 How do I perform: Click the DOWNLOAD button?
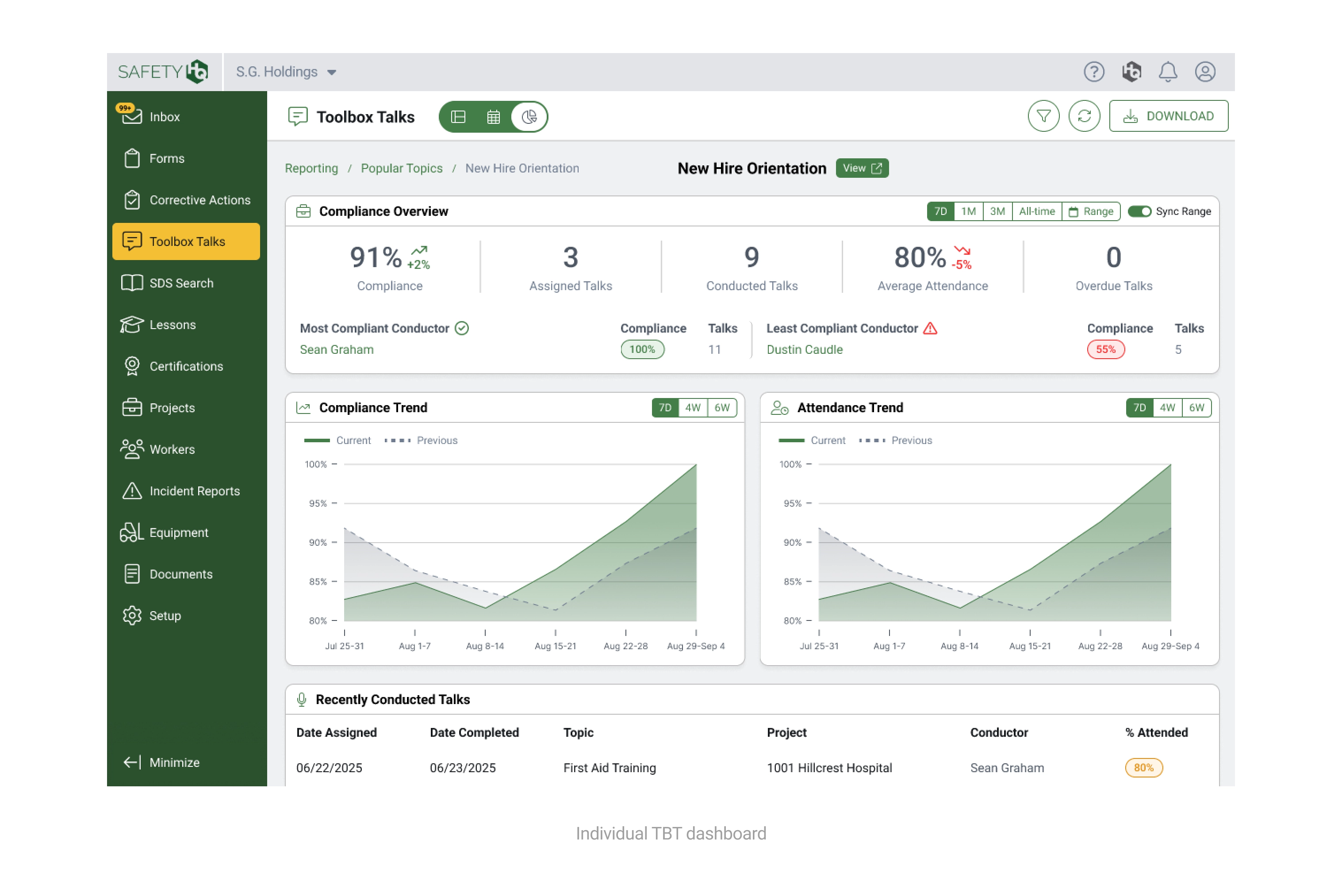coord(1168,117)
